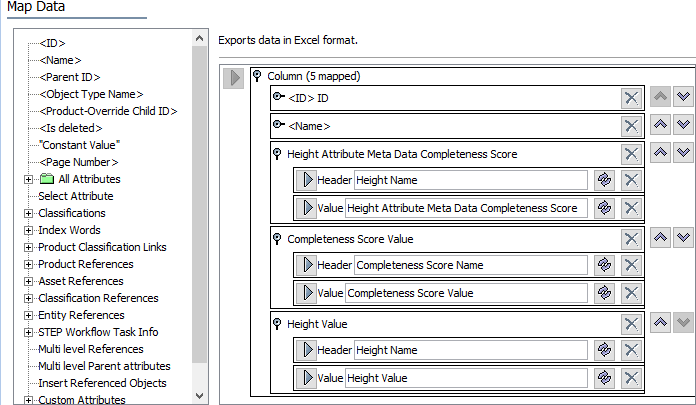Move Completeness Score Value column down

[684, 238]
